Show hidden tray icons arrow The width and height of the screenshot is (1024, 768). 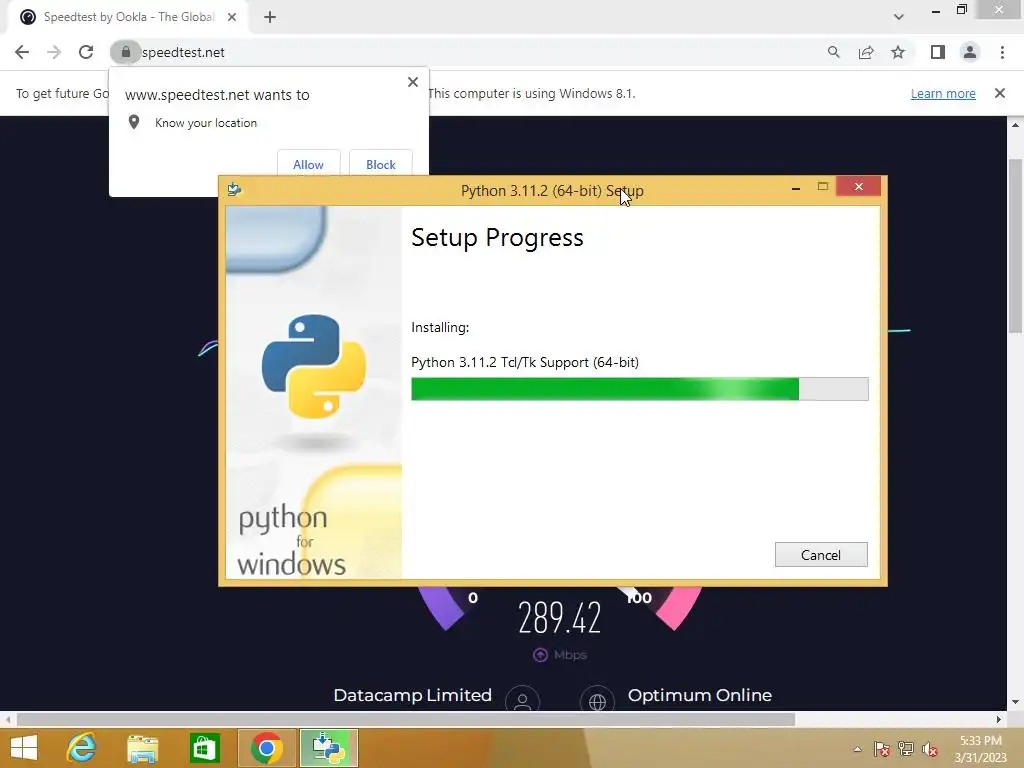[857, 749]
